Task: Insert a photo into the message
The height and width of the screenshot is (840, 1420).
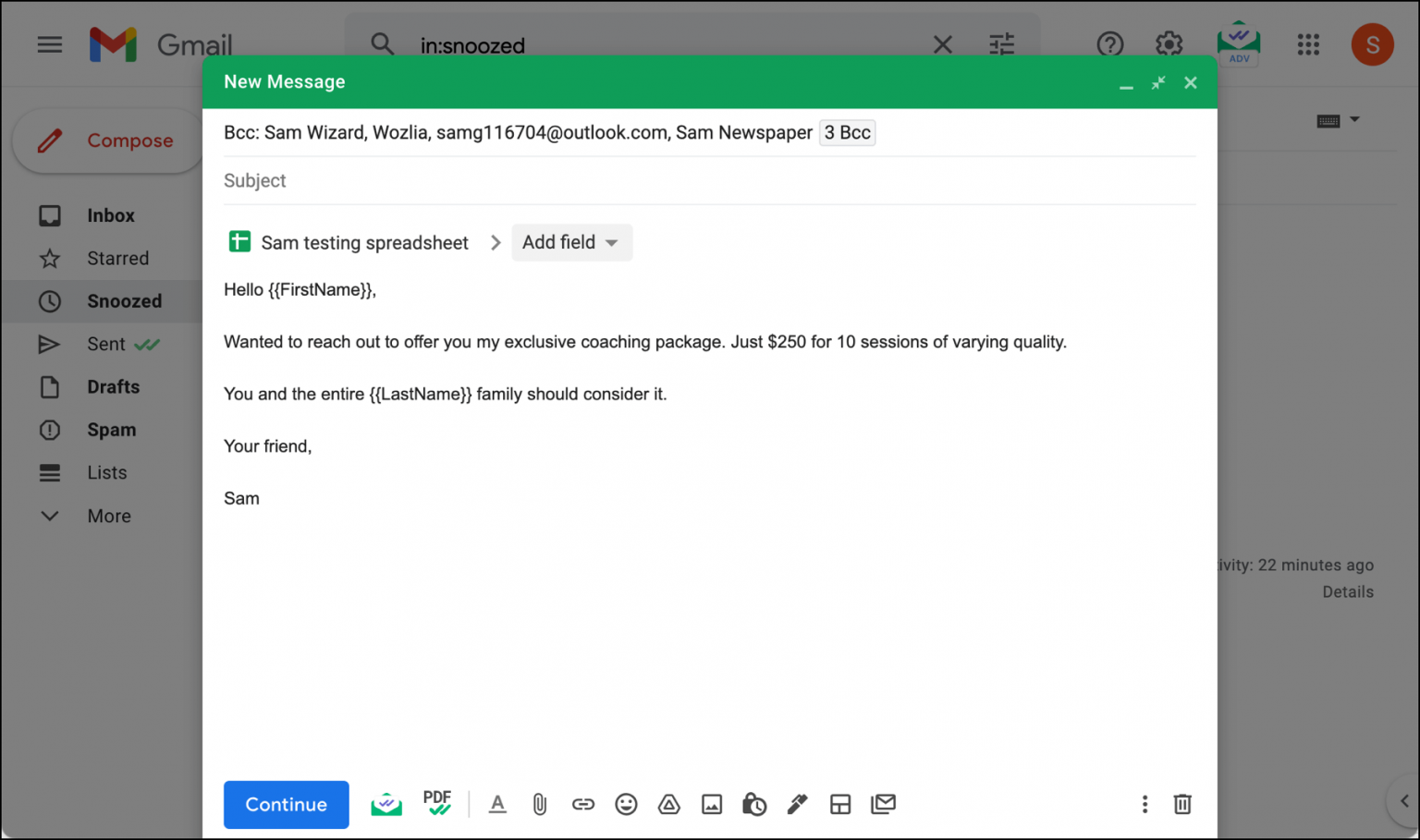Action: tap(712, 804)
